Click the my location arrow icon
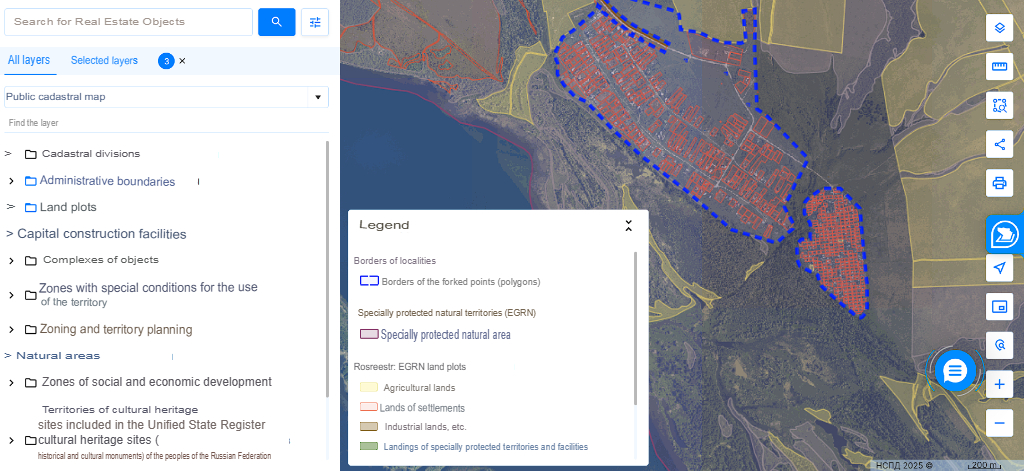Viewport: 1024px width, 471px height. click(999, 268)
